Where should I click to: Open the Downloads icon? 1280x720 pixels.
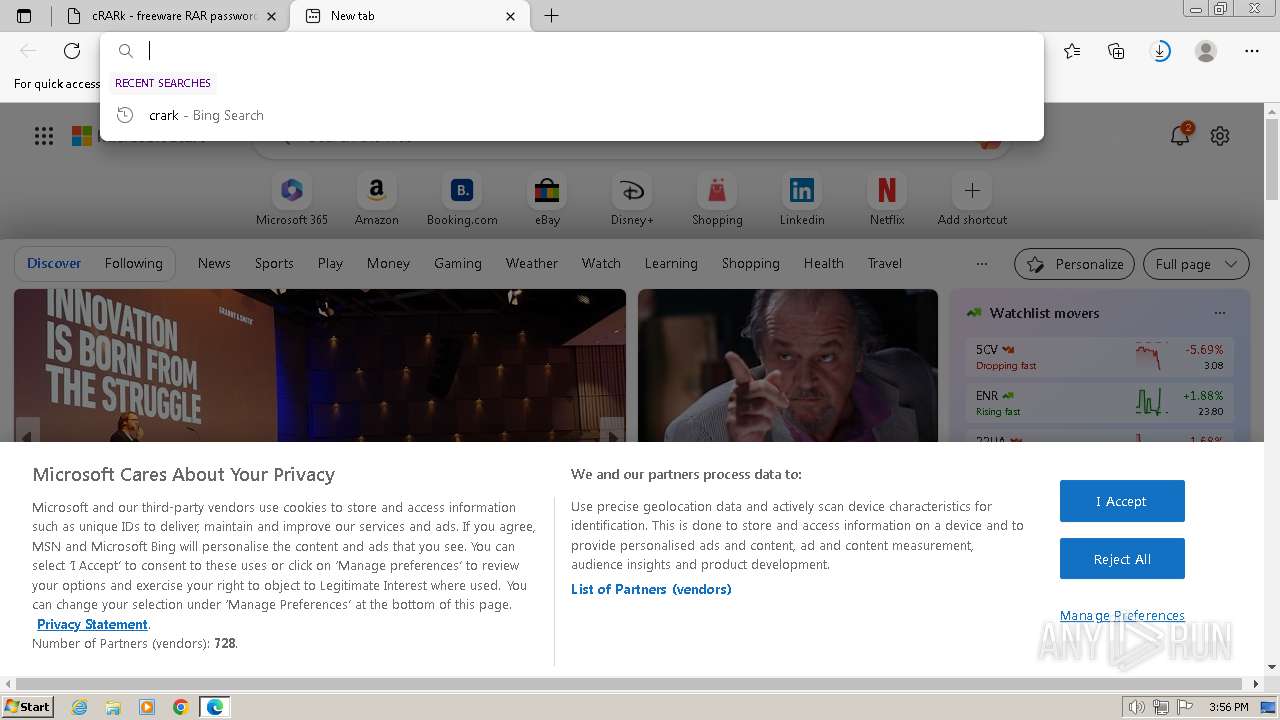click(1161, 51)
